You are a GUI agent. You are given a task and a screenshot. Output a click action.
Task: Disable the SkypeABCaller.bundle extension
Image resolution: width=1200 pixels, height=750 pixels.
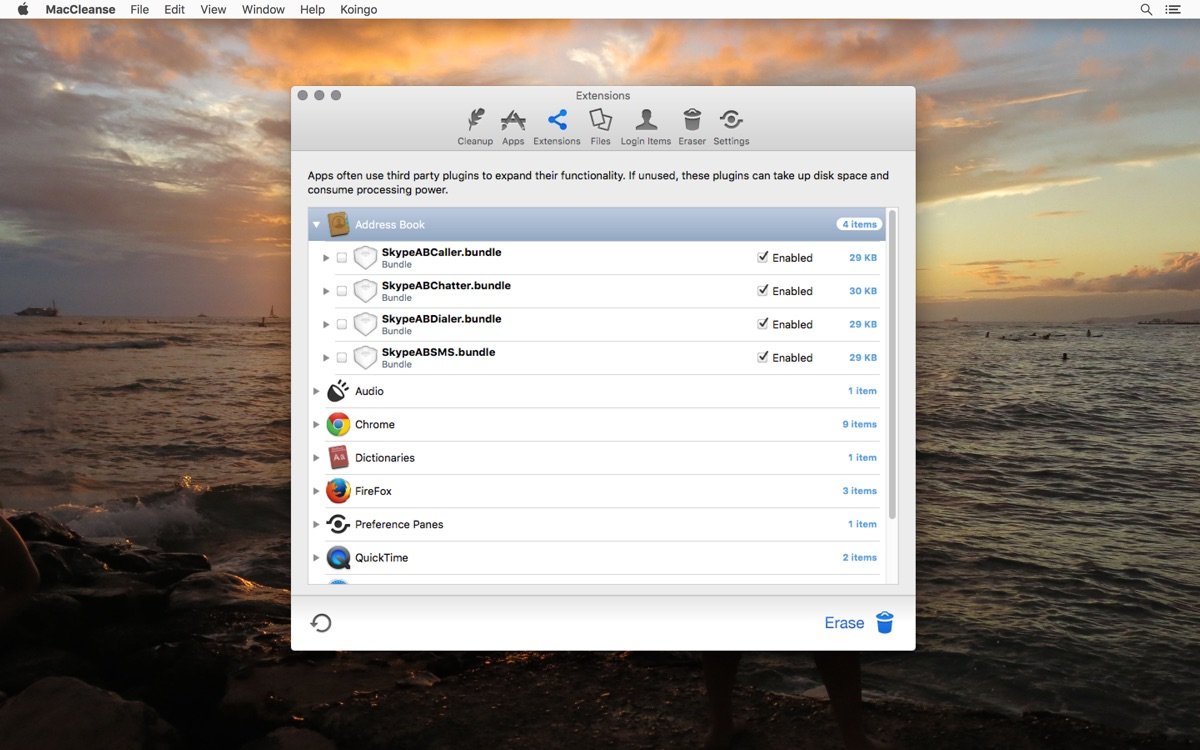tap(764, 258)
